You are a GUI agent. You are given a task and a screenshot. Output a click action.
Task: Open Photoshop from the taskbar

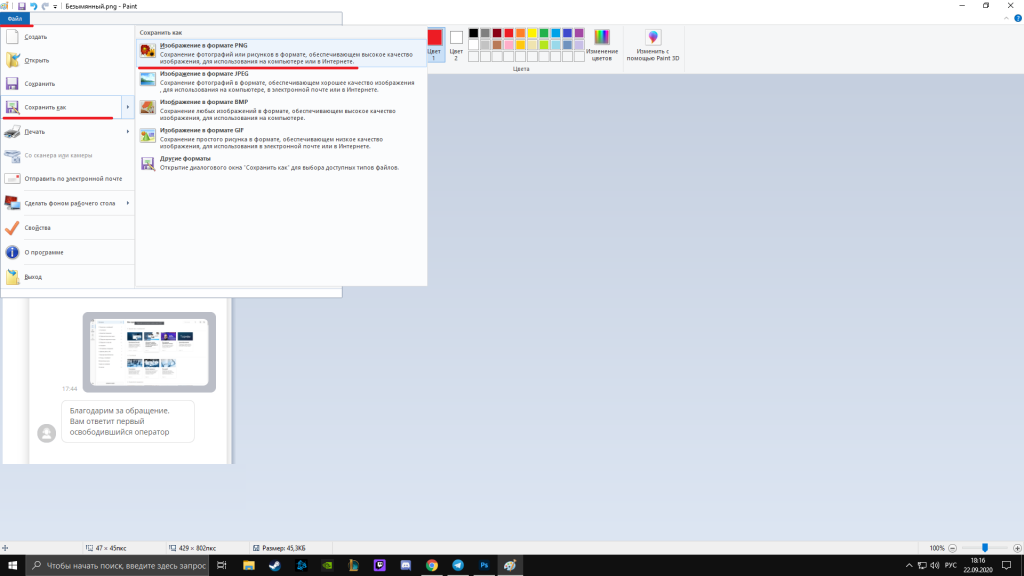[484, 566]
